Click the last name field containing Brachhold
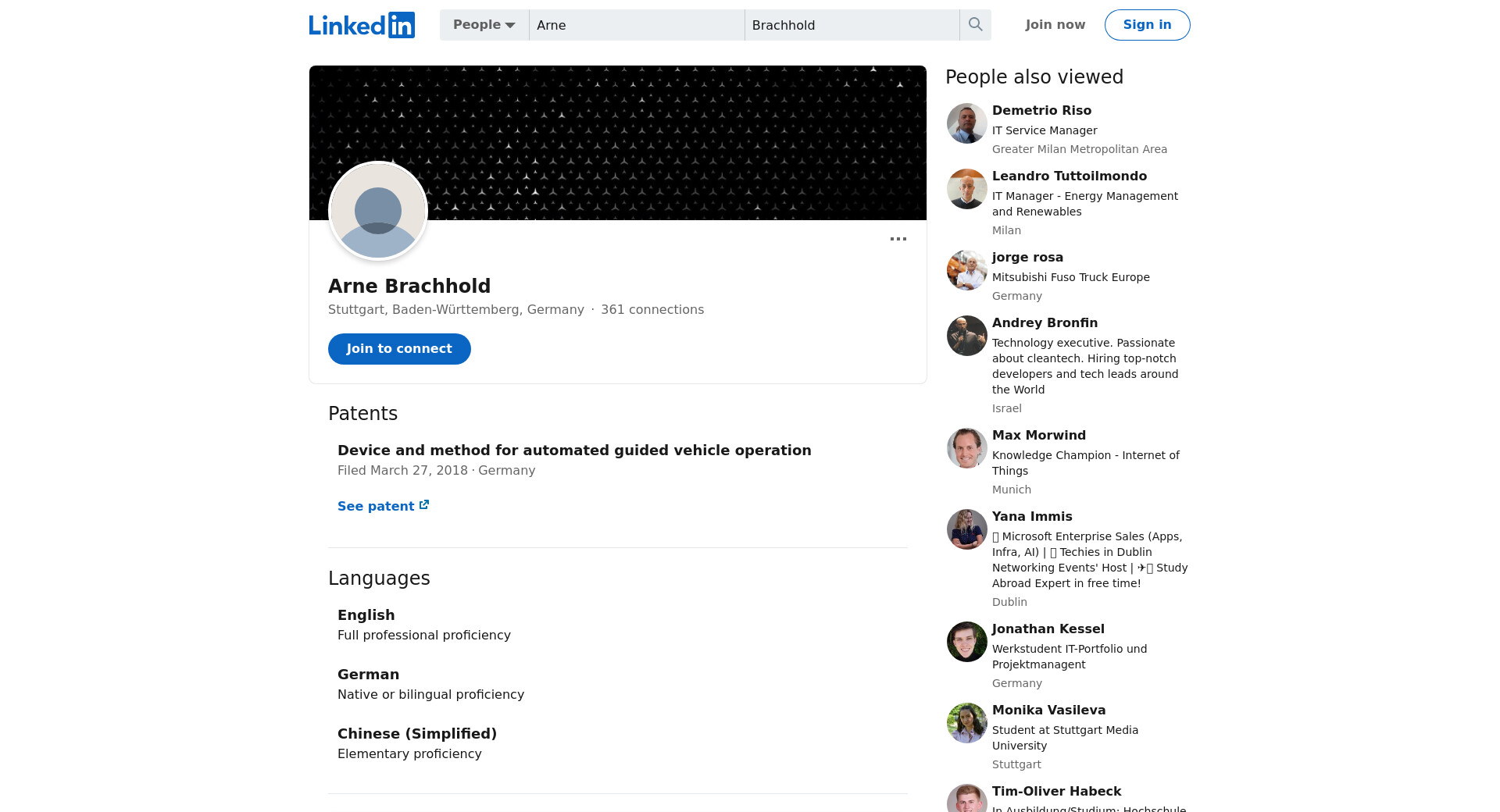Viewport: 1500px width, 812px height. [851, 25]
